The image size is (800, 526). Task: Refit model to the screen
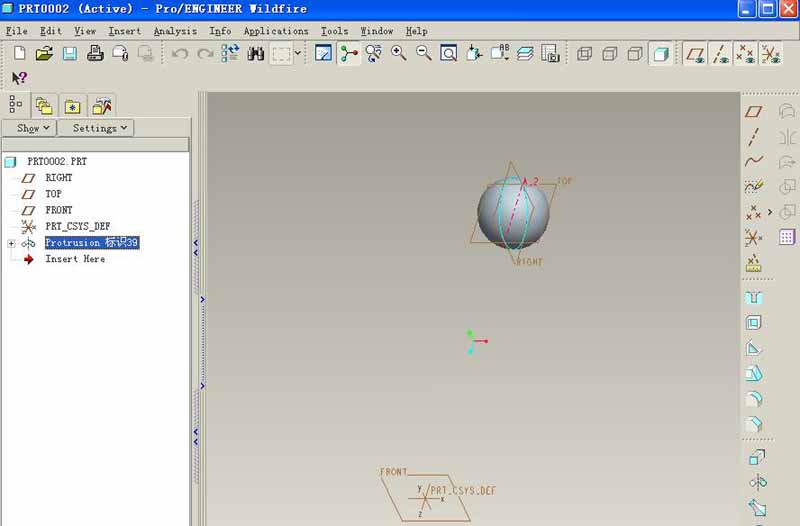point(448,53)
